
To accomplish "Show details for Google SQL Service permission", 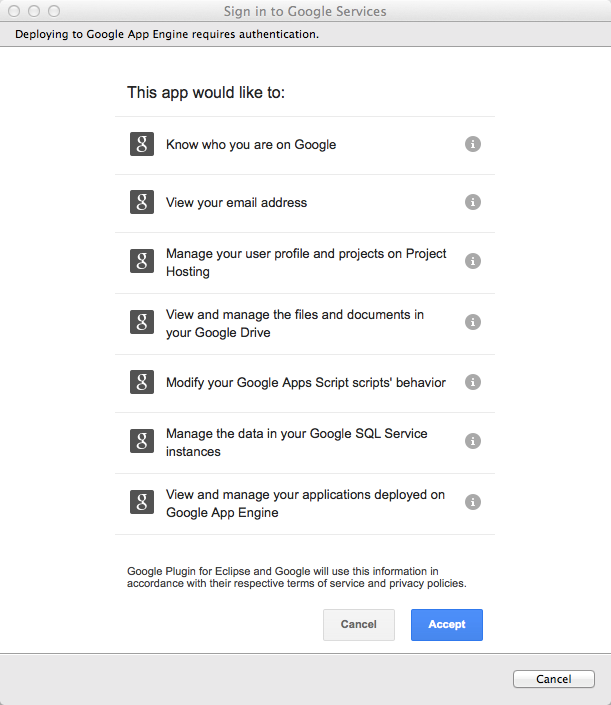I will [x=473, y=441].
